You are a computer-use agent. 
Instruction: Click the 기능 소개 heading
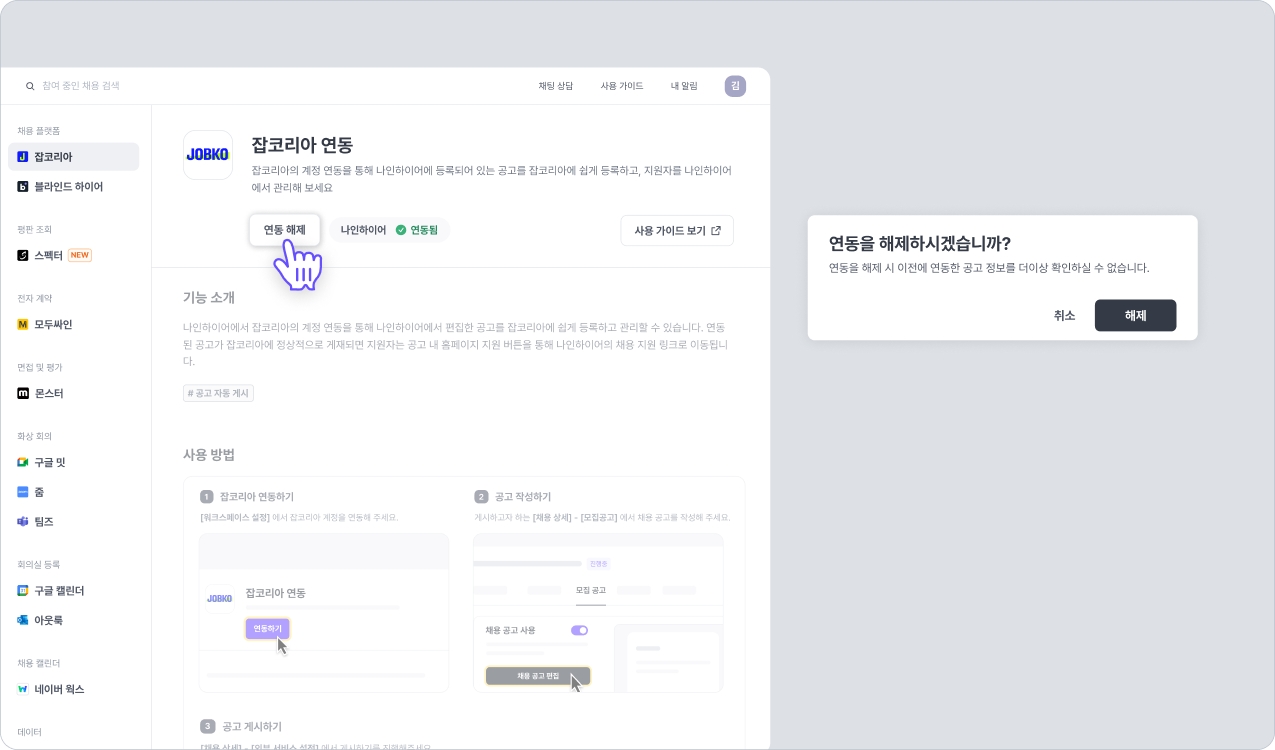pyautogui.click(x=209, y=297)
